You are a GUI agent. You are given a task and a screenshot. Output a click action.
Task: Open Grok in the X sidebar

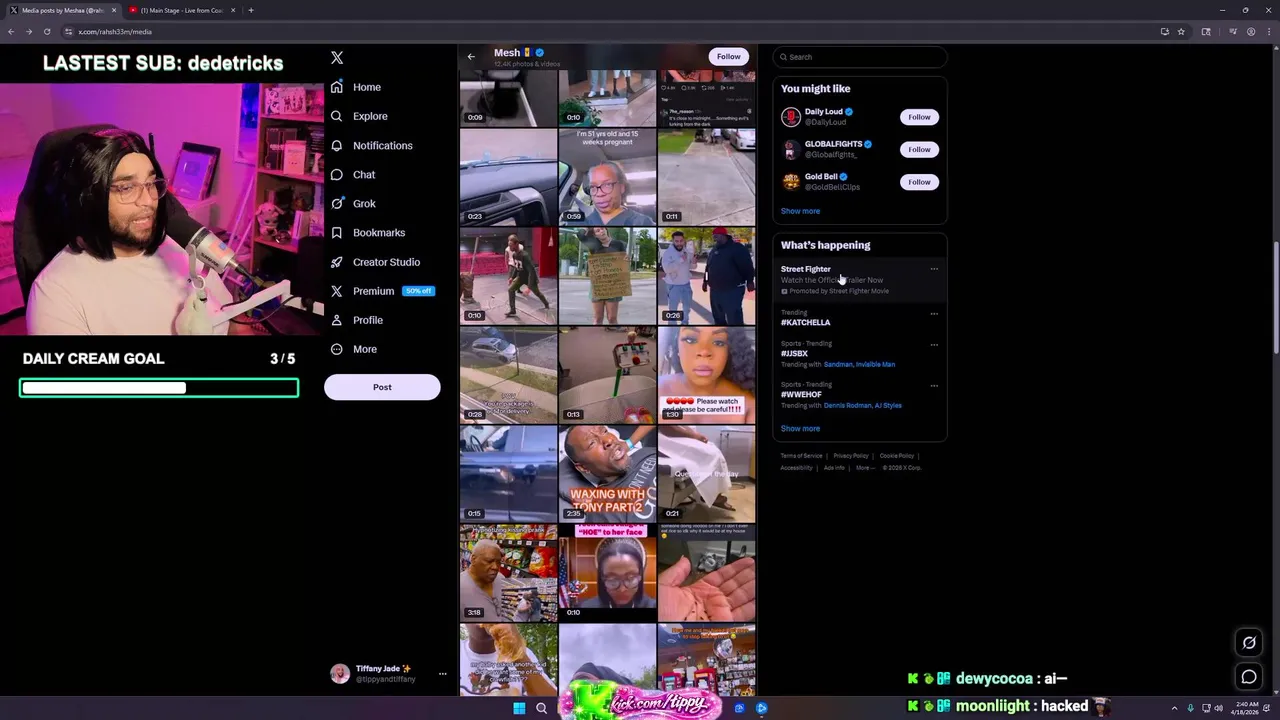tap(353, 203)
